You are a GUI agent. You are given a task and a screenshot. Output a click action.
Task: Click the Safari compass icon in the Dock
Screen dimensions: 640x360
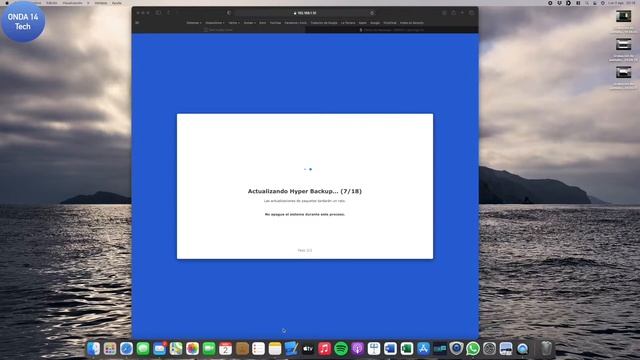point(127,349)
